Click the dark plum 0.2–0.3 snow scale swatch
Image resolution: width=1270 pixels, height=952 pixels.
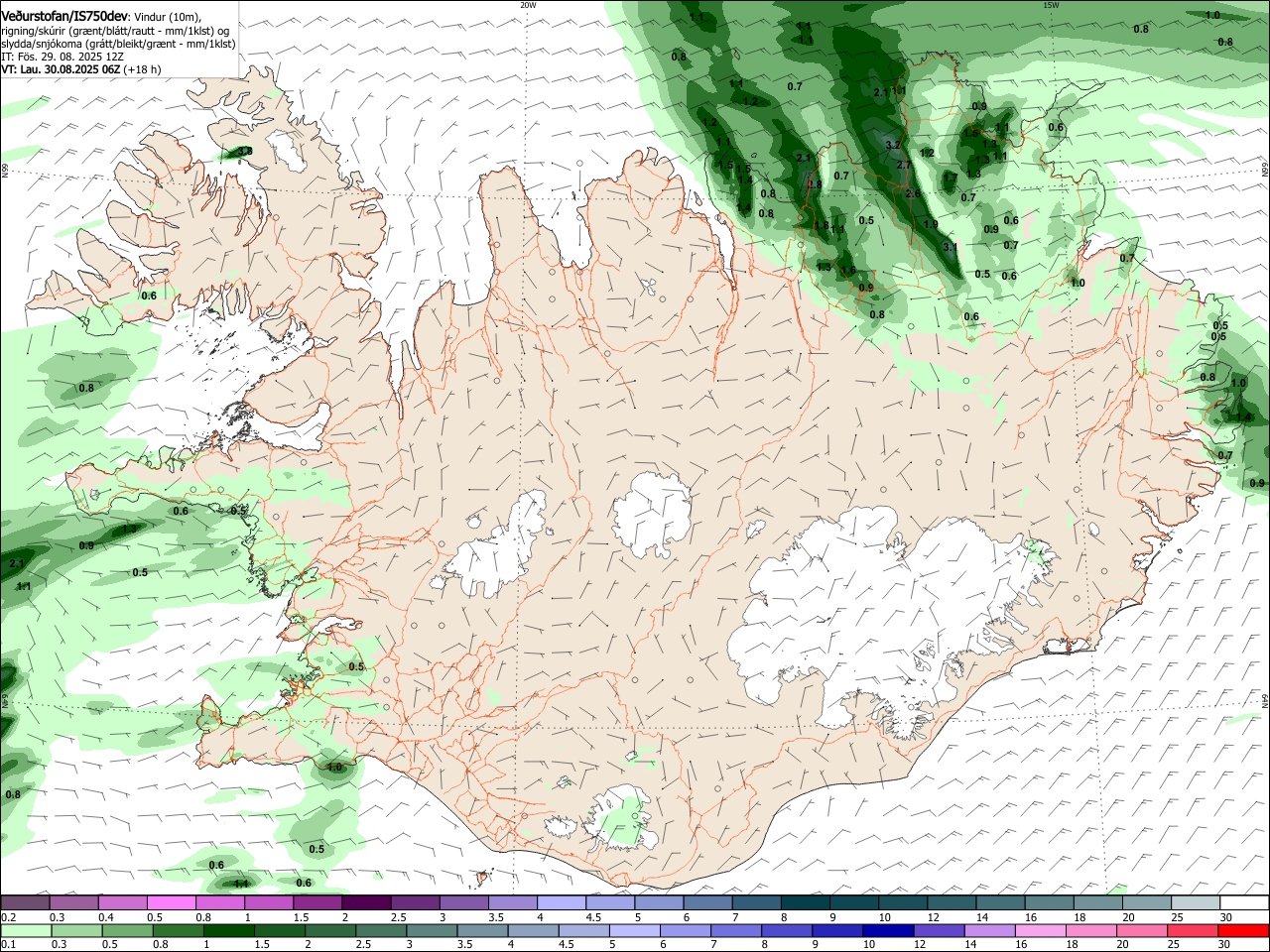(25, 903)
